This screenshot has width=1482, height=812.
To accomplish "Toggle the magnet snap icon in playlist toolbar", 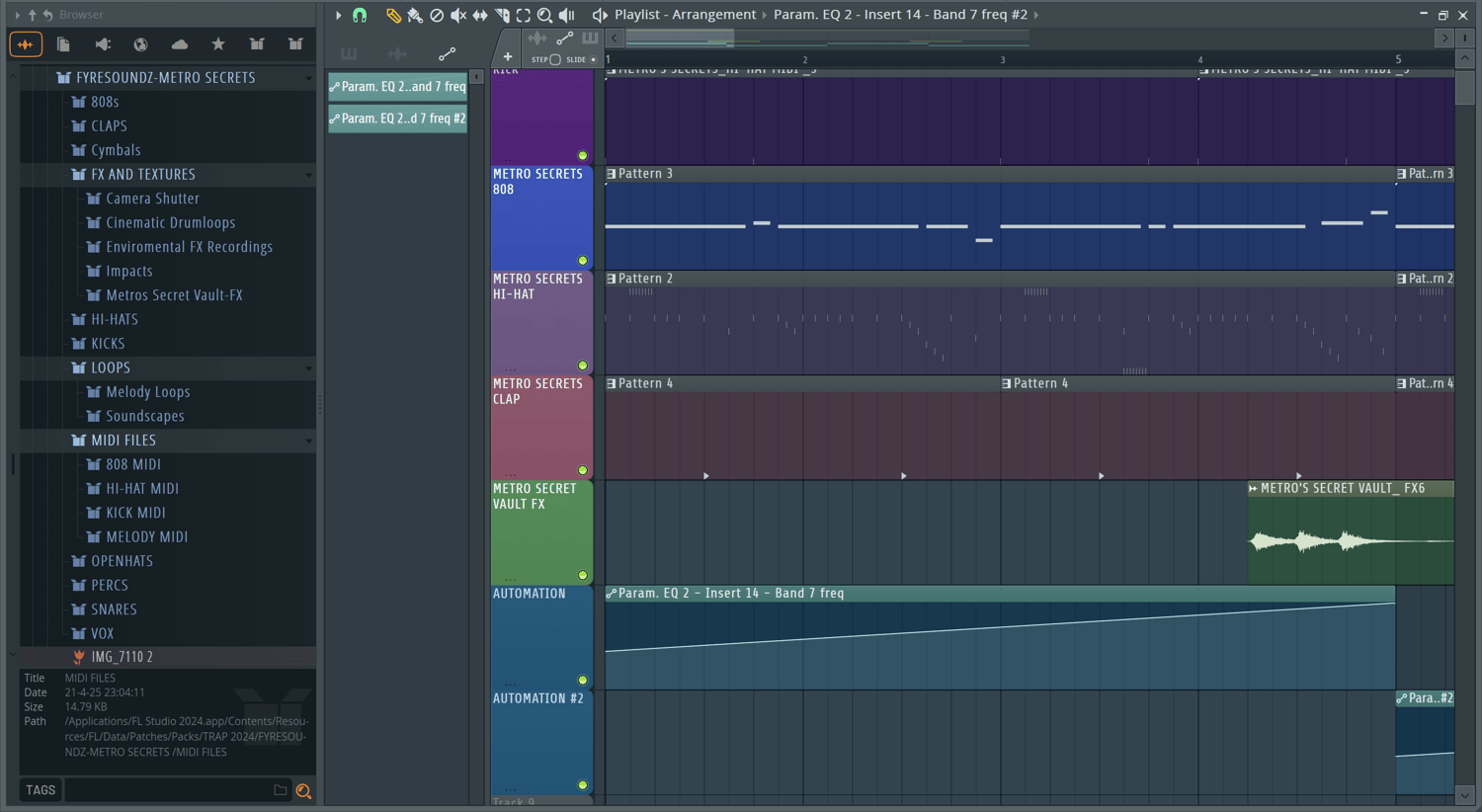I will [x=360, y=15].
